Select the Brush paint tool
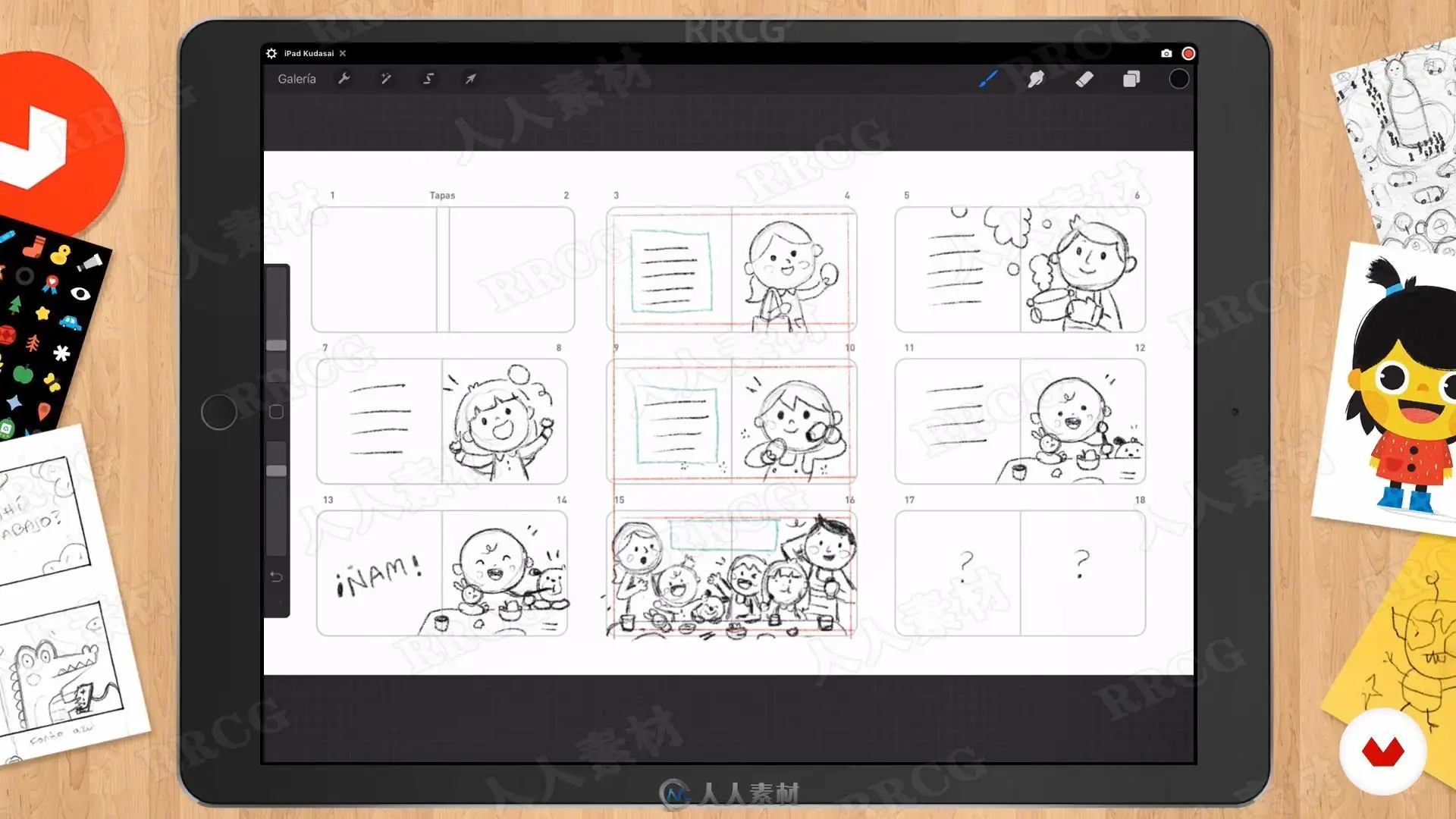This screenshot has height=819, width=1456. click(x=987, y=79)
